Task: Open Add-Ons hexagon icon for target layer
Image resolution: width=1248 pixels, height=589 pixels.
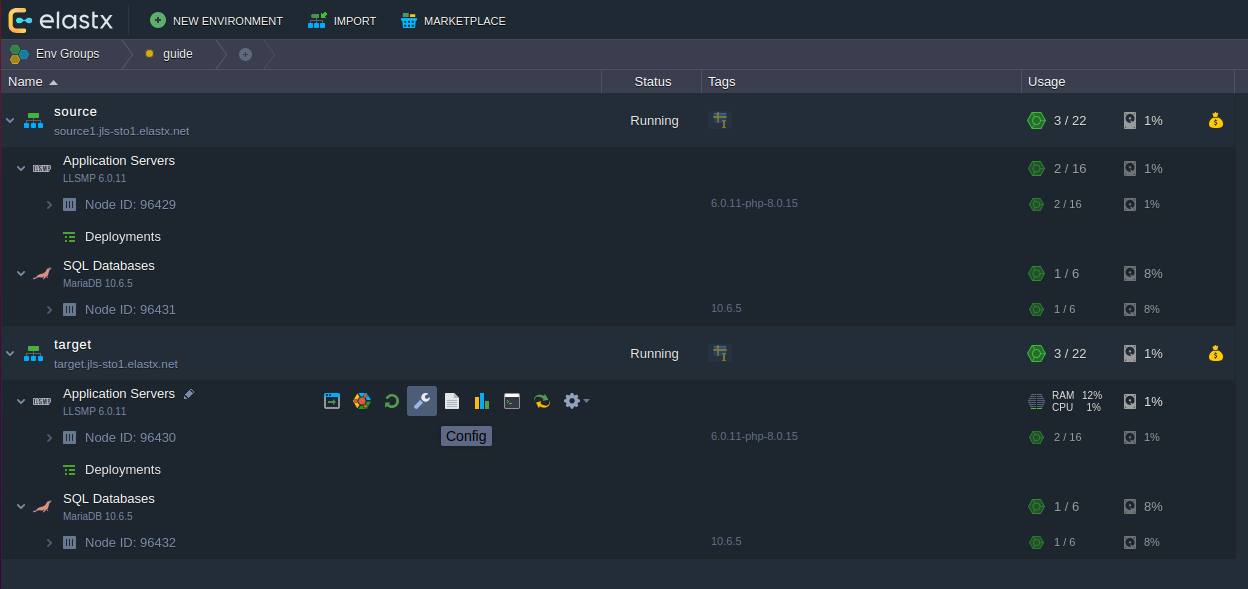Action: click(x=362, y=401)
